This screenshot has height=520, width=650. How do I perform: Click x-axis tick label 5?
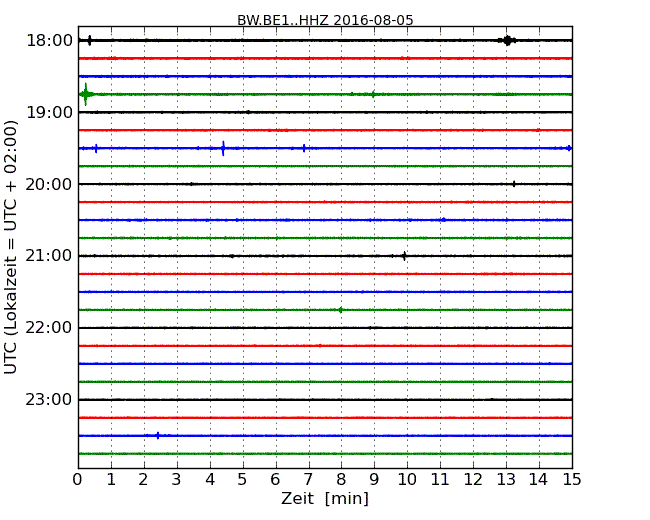pyautogui.click(x=243, y=479)
